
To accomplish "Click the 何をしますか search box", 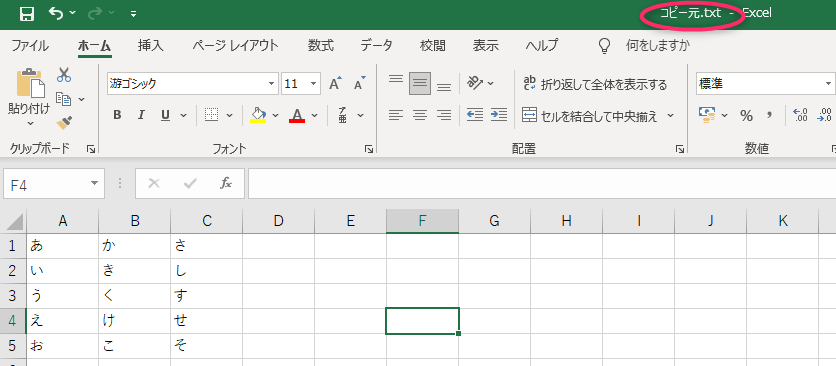I will [657, 45].
